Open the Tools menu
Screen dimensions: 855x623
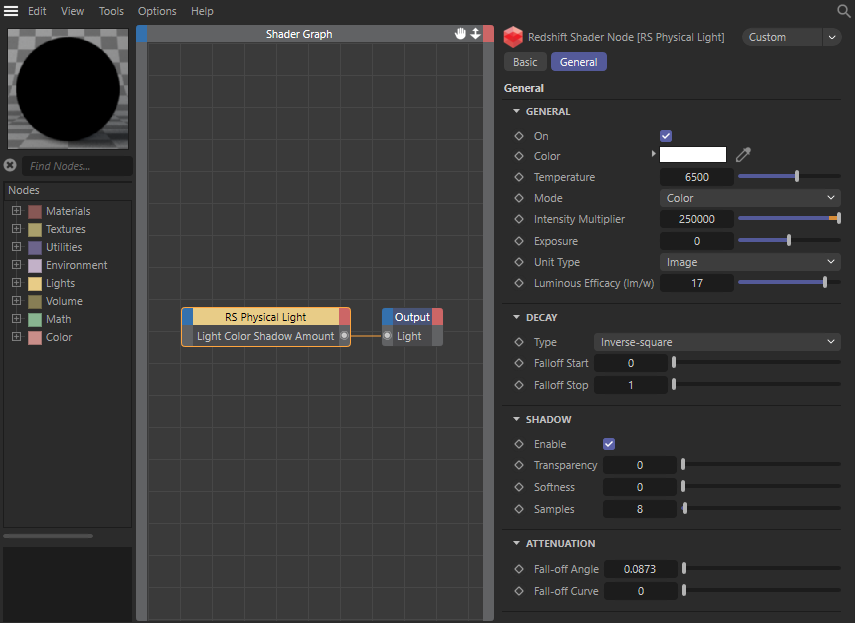coord(111,11)
